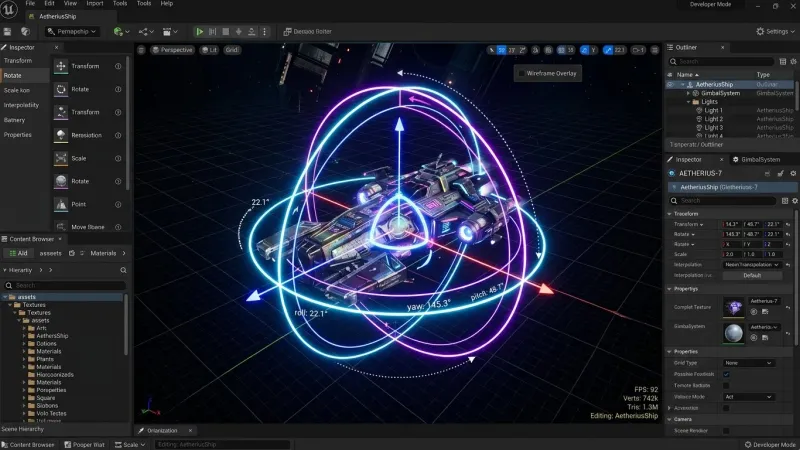Click the Lit view mode button
Screen dimensions: 800x450
pos(209,50)
